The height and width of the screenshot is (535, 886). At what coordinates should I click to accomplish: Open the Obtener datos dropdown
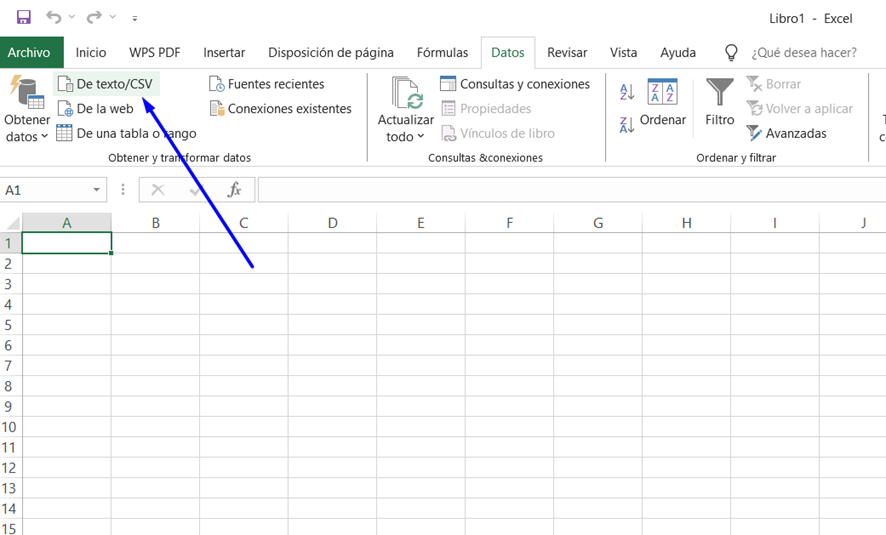click(27, 109)
